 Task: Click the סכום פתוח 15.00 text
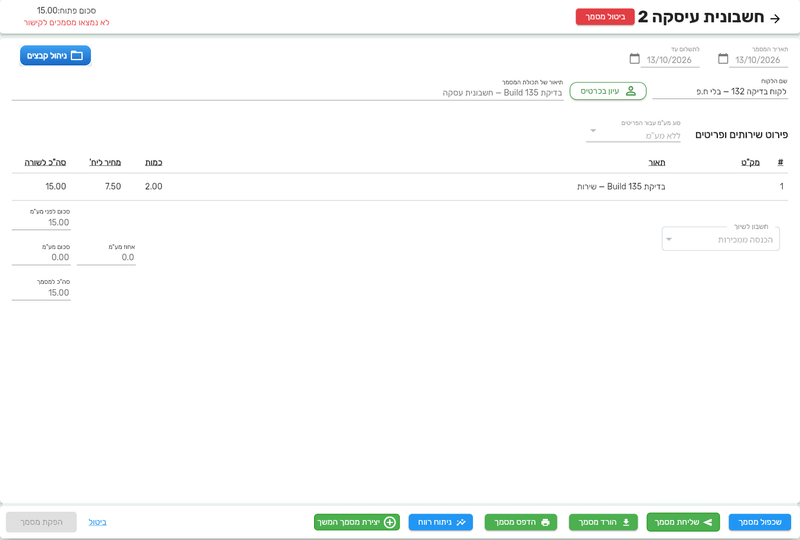tap(66, 10)
